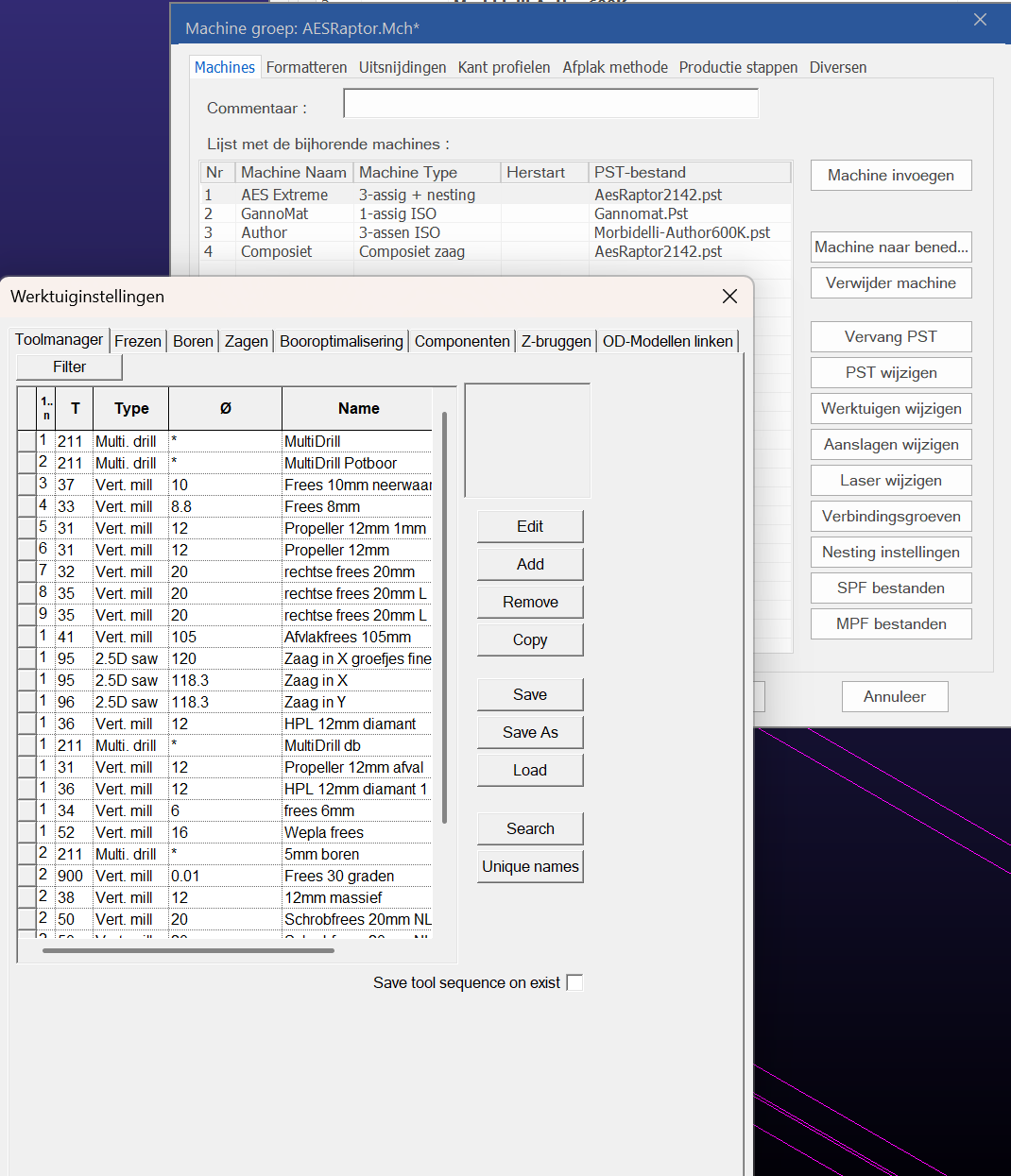Add a new tool with Add button
Image resolution: width=1011 pixels, height=1176 pixels.
coord(530,564)
